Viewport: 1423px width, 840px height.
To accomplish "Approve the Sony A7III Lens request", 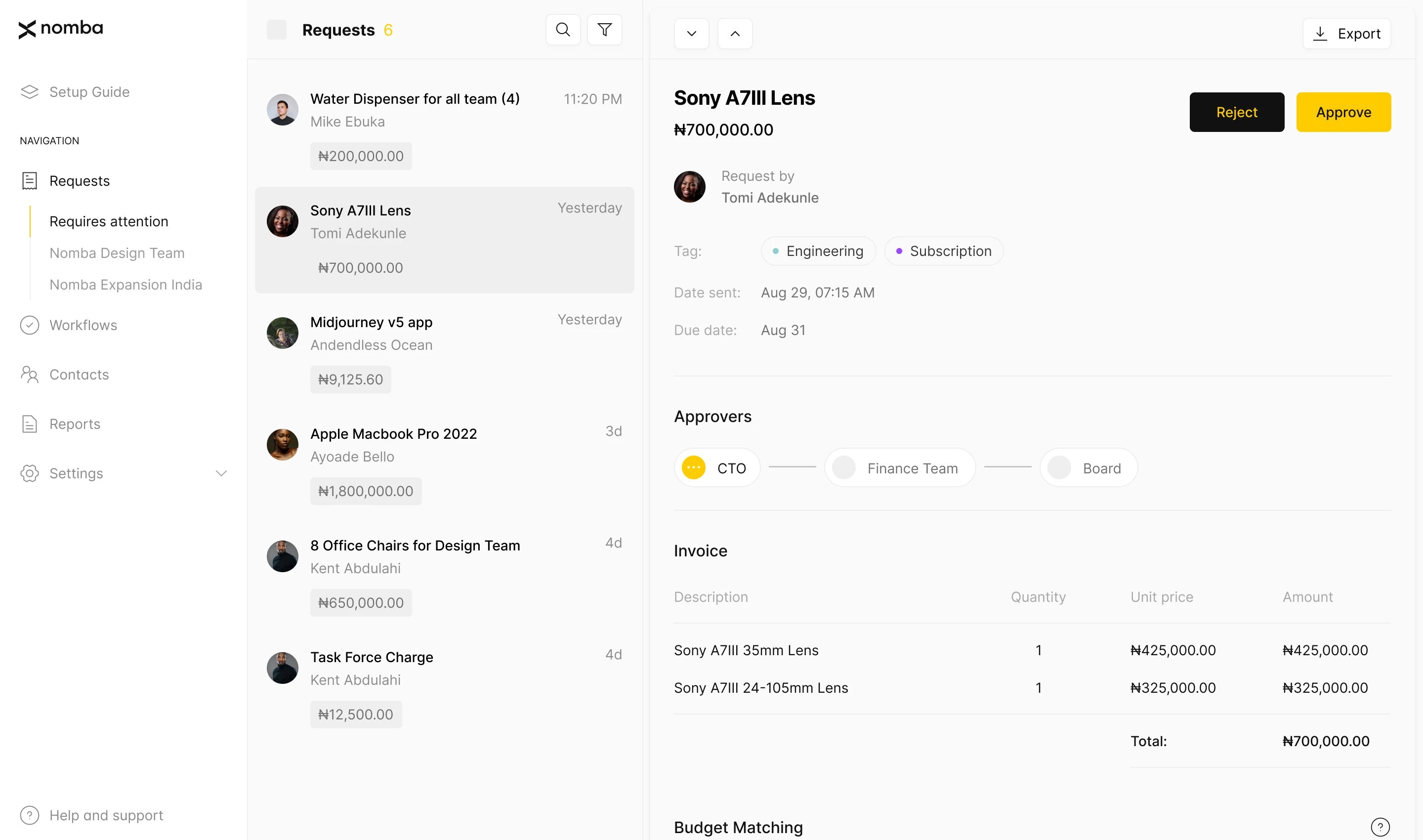I will tap(1343, 112).
